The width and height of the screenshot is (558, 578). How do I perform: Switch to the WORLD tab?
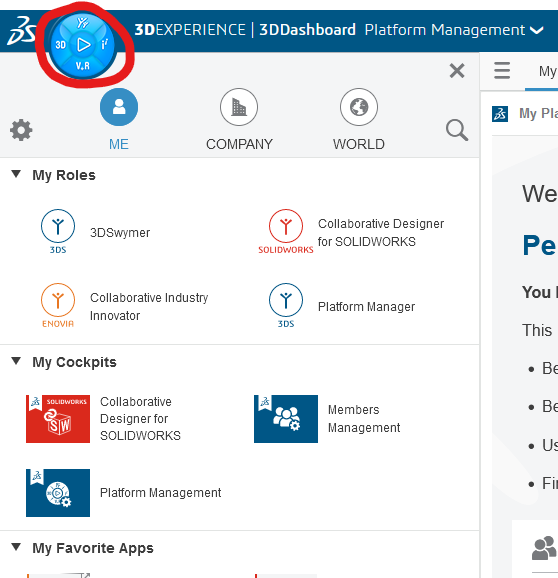click(x=359, y=119)
